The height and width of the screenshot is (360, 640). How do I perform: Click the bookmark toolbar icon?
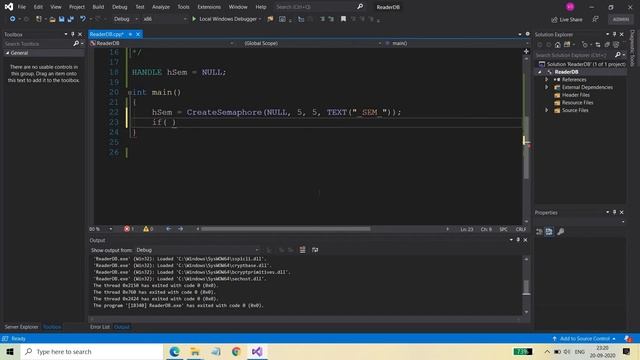coord(343,19)
